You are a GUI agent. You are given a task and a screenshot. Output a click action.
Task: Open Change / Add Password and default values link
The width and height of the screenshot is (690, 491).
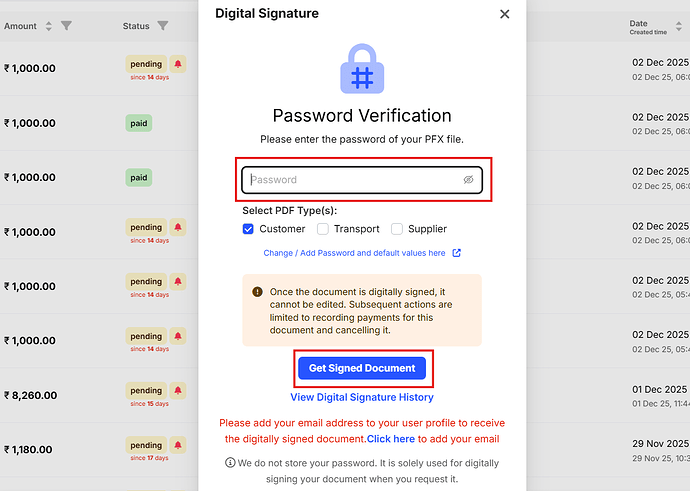[354, 253]
